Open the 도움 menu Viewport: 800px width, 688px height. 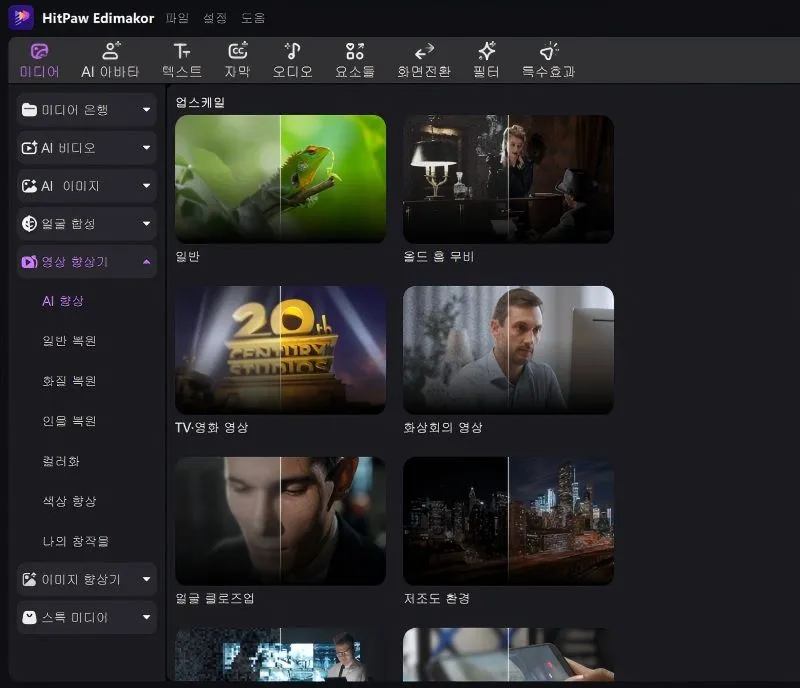coord(253,18)
